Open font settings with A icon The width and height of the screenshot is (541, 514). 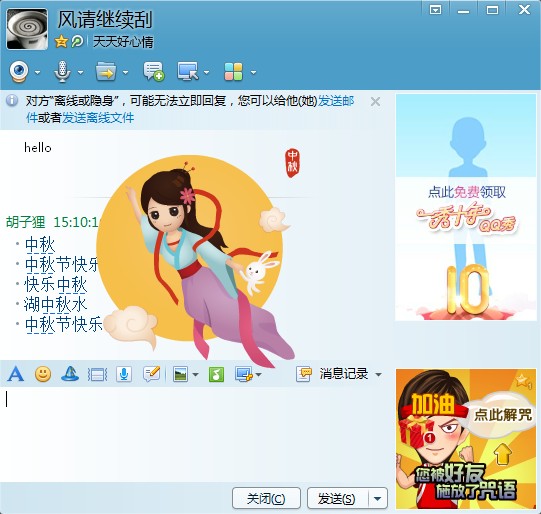coord(16,374)
